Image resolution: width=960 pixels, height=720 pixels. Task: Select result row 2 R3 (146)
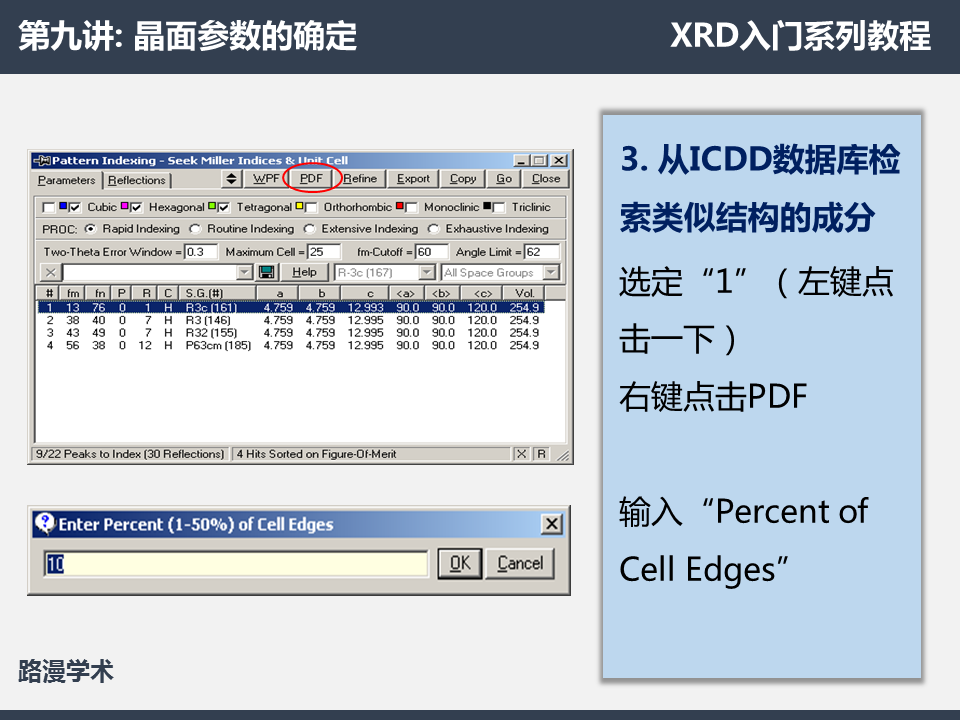point(291,320)
